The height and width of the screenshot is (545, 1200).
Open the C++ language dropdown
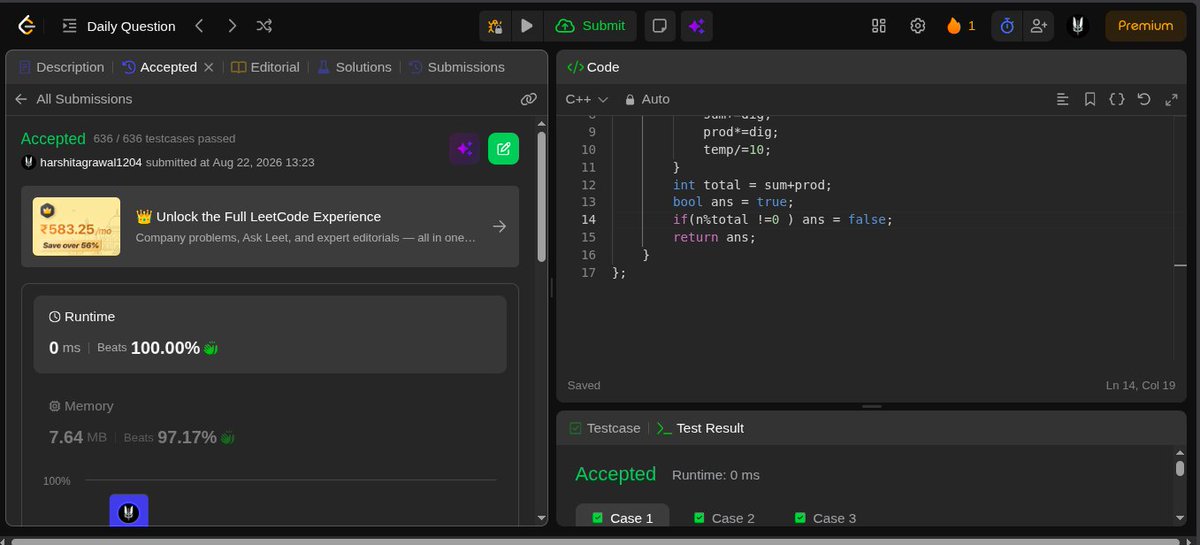[x=587, y=99]
